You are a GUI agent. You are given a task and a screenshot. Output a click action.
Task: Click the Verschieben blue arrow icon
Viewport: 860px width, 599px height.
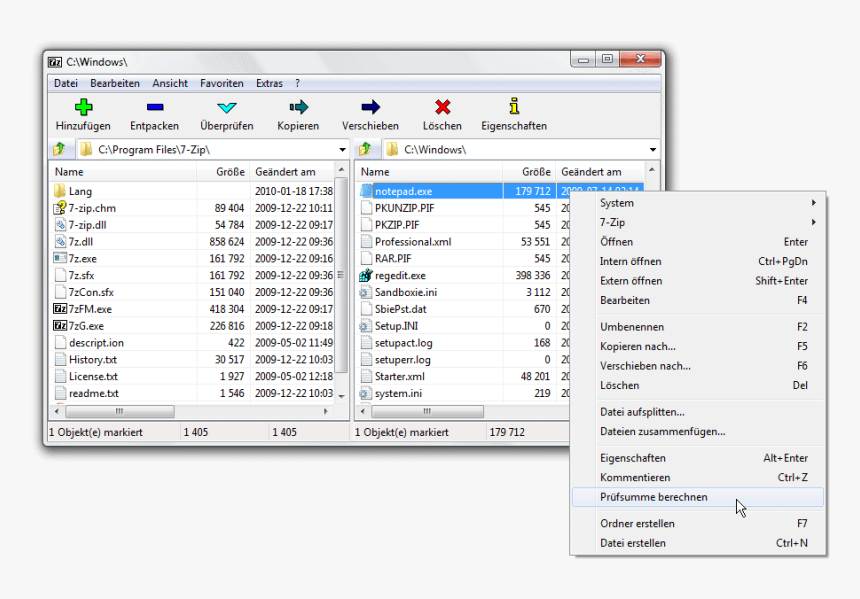370,107
